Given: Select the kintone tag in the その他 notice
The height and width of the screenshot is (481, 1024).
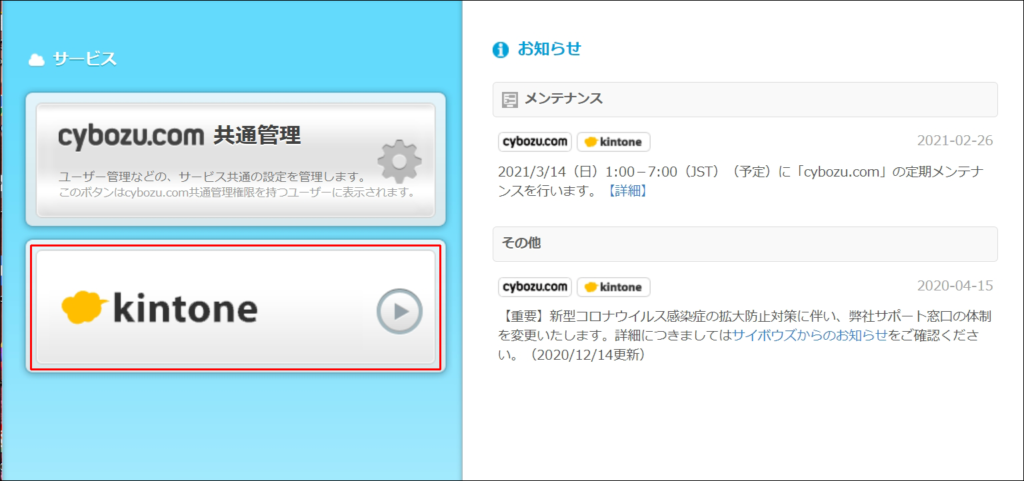Looking at the screenshot, I should click(x=613, y=287).
